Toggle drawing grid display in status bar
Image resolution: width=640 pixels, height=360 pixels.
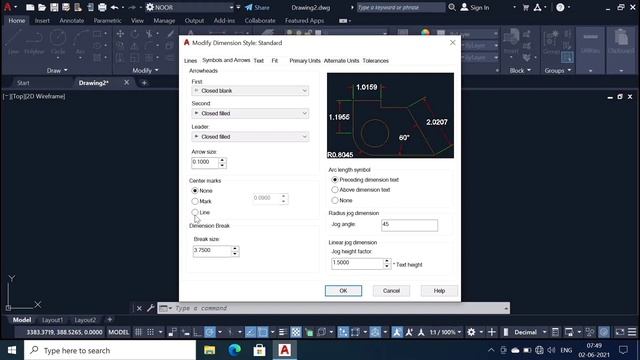138,332
